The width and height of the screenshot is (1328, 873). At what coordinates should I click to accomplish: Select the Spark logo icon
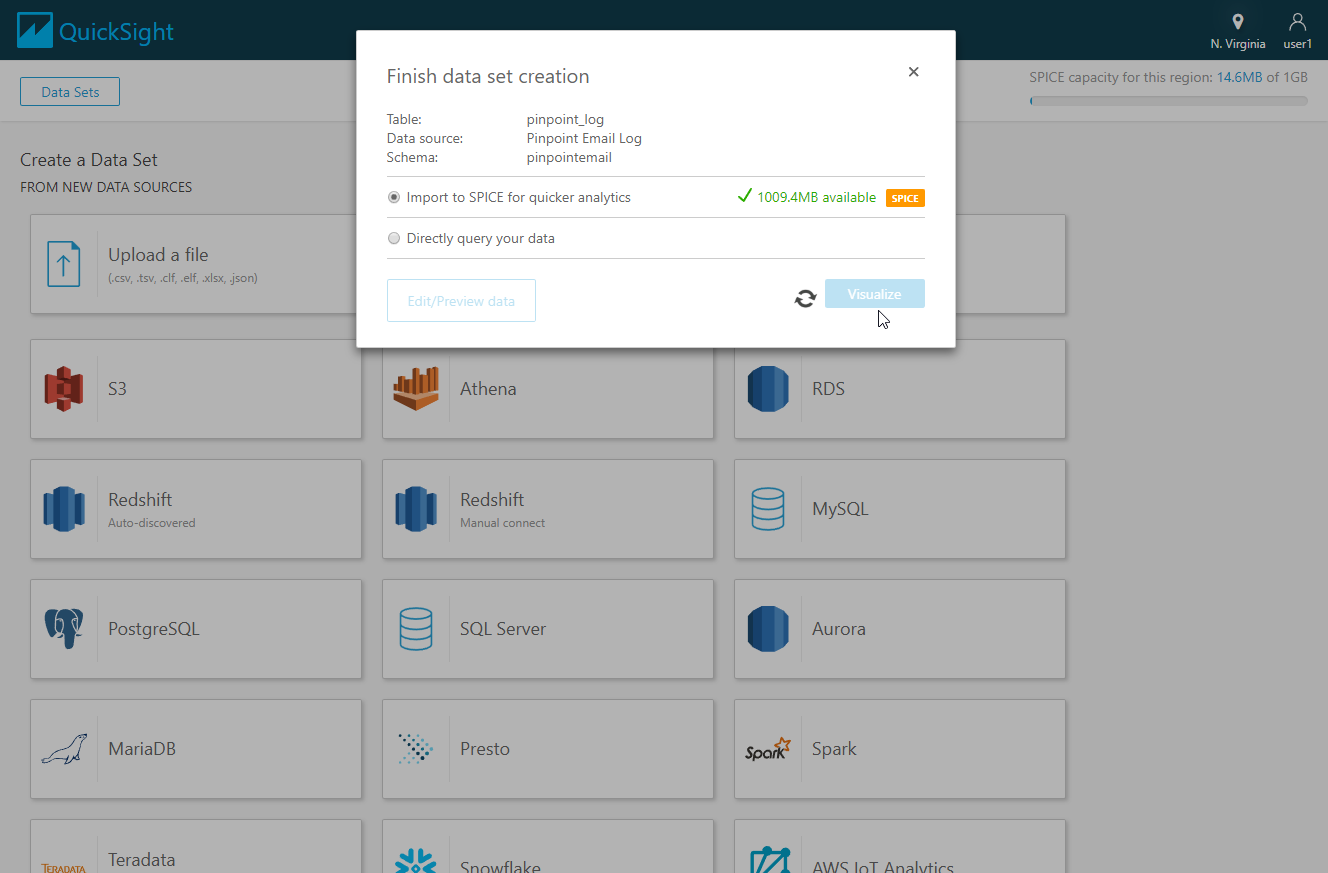(768, 749)
